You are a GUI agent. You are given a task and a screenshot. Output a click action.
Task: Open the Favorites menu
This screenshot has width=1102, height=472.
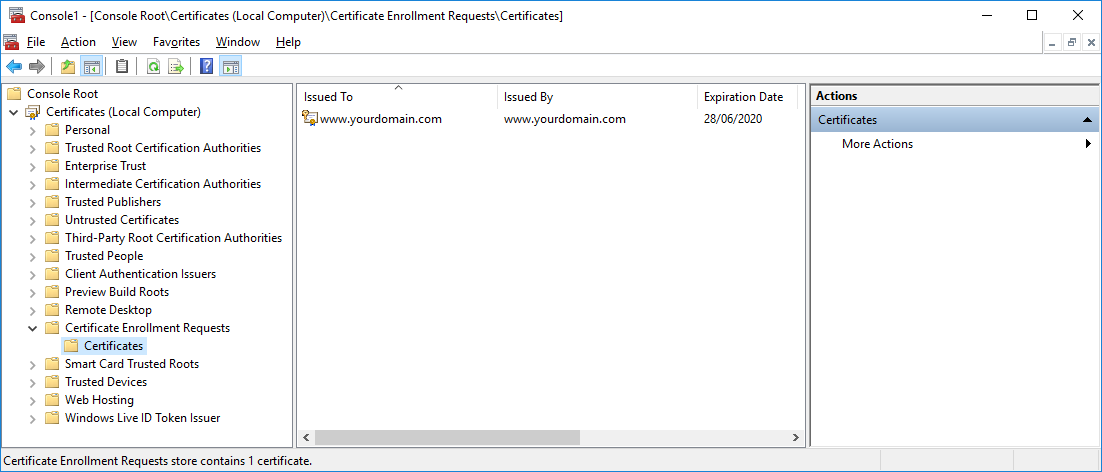[x=176, y=42]
